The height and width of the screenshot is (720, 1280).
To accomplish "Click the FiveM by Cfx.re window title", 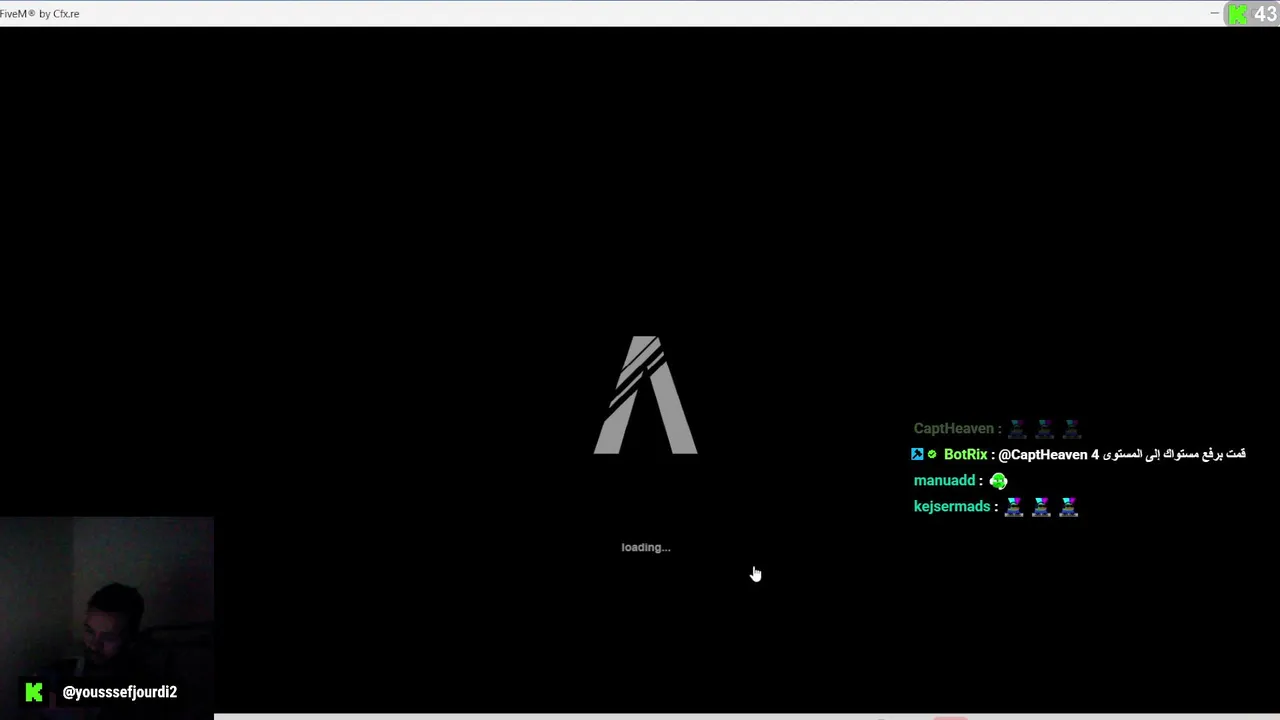I will (x=40, y=13).
